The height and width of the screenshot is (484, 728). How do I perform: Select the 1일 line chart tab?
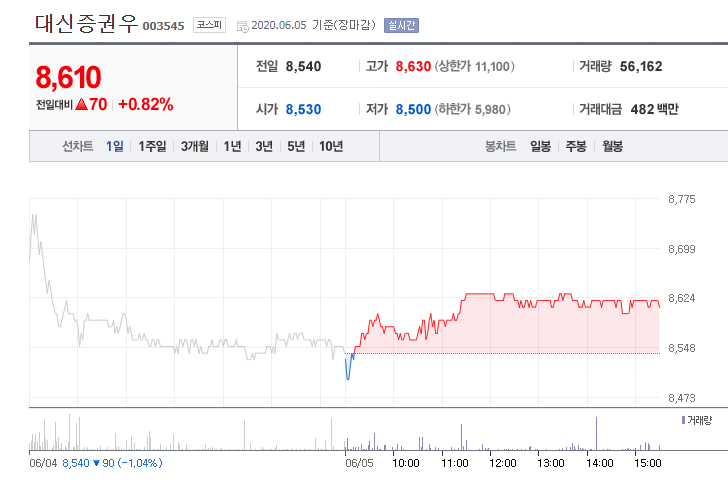point(115,146)
